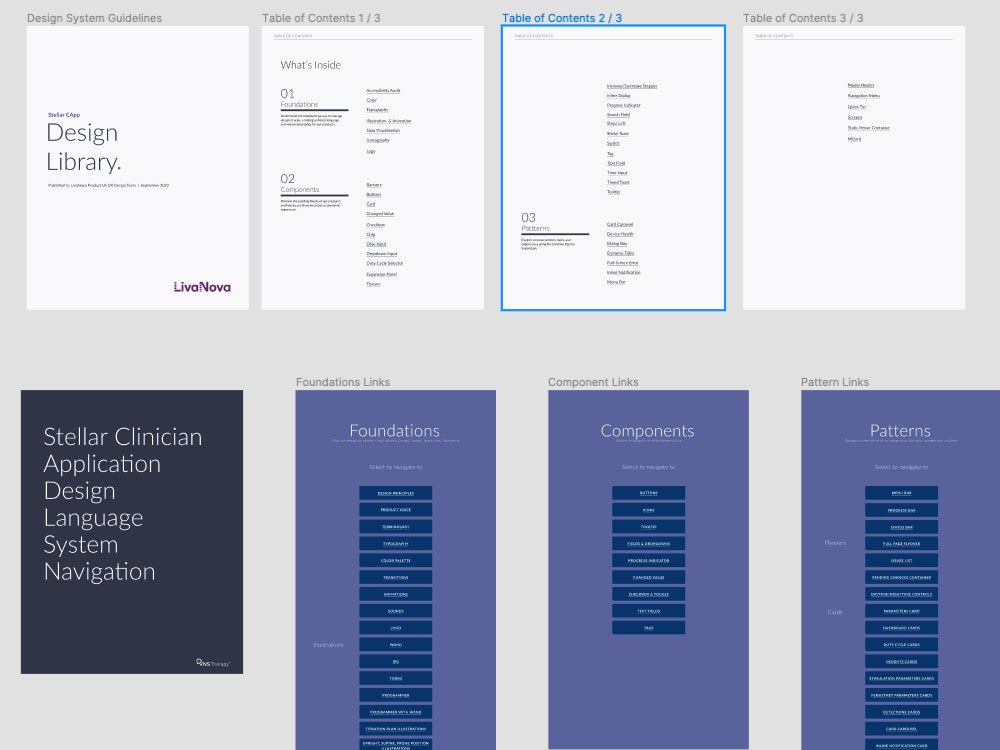Select the Foundations Links frame label
1000x750 pixels.
(342, 382)
